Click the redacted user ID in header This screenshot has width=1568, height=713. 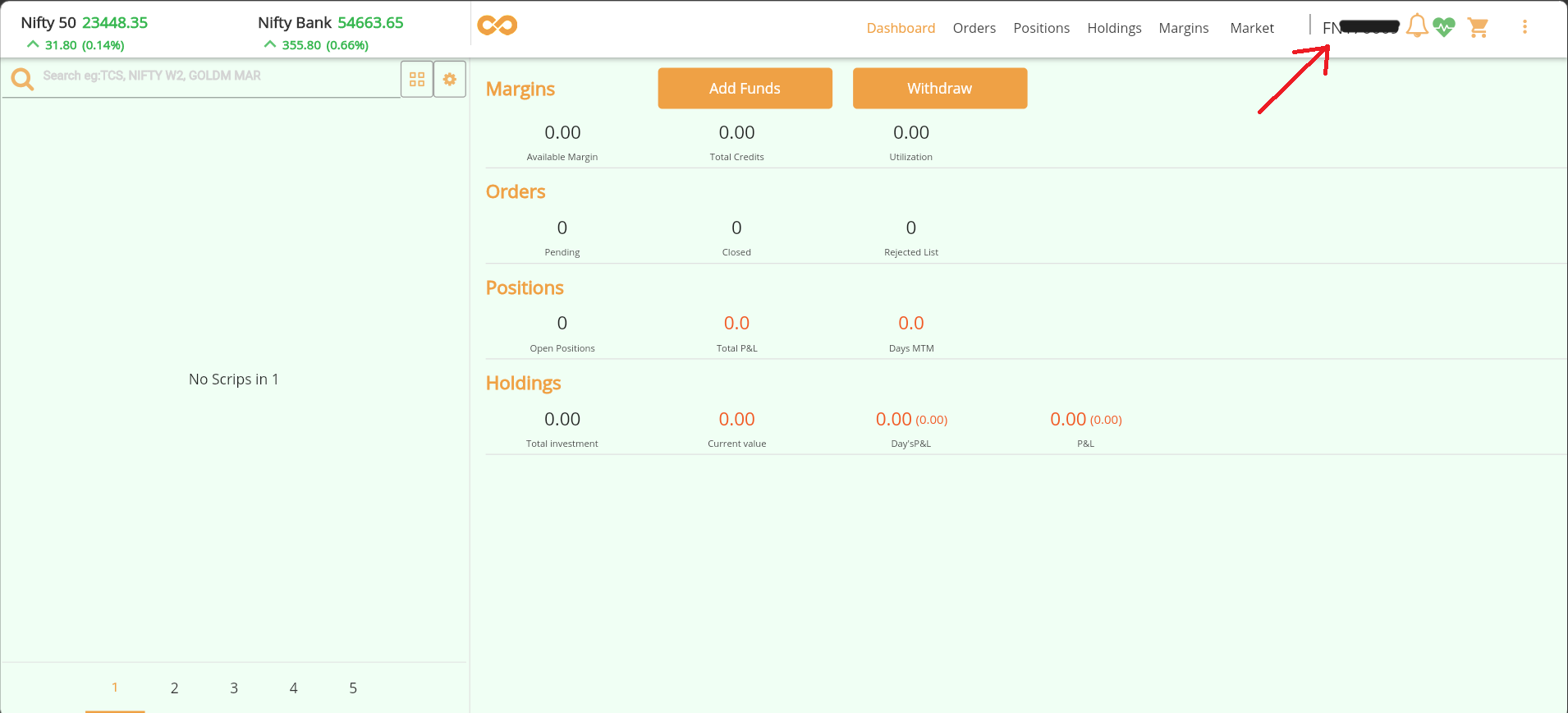point(1359,27)
